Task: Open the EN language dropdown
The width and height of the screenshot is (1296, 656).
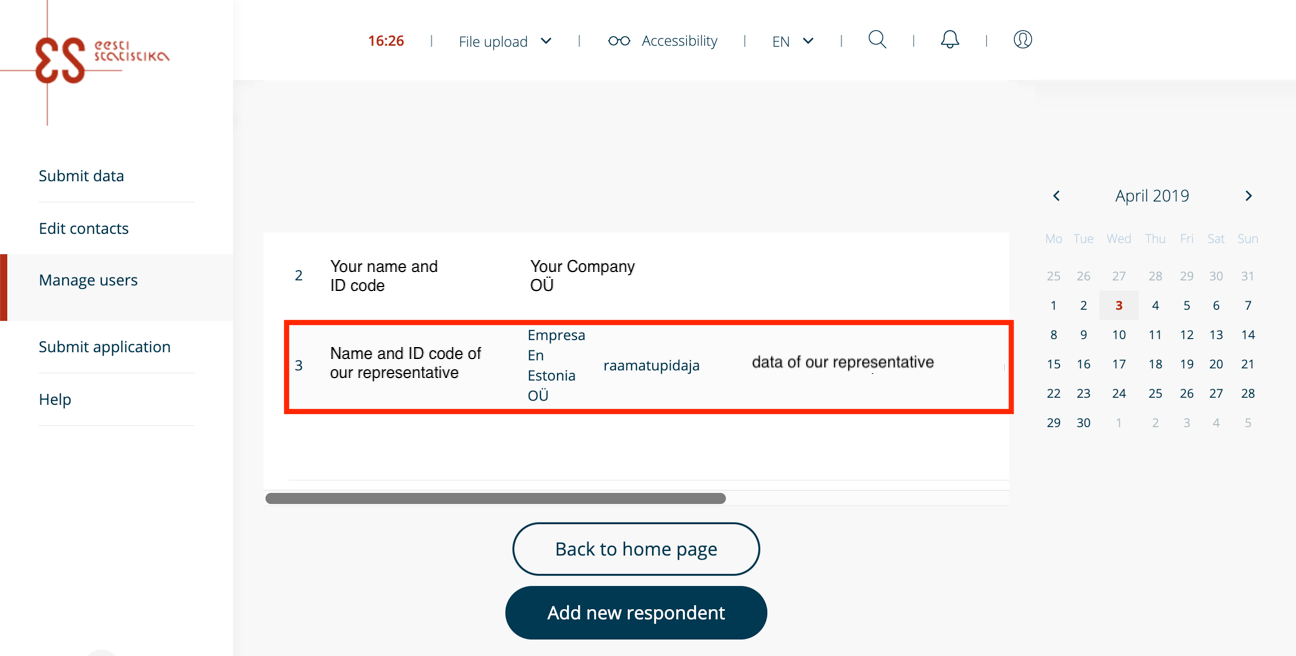Action: click(x=792, y=41)
